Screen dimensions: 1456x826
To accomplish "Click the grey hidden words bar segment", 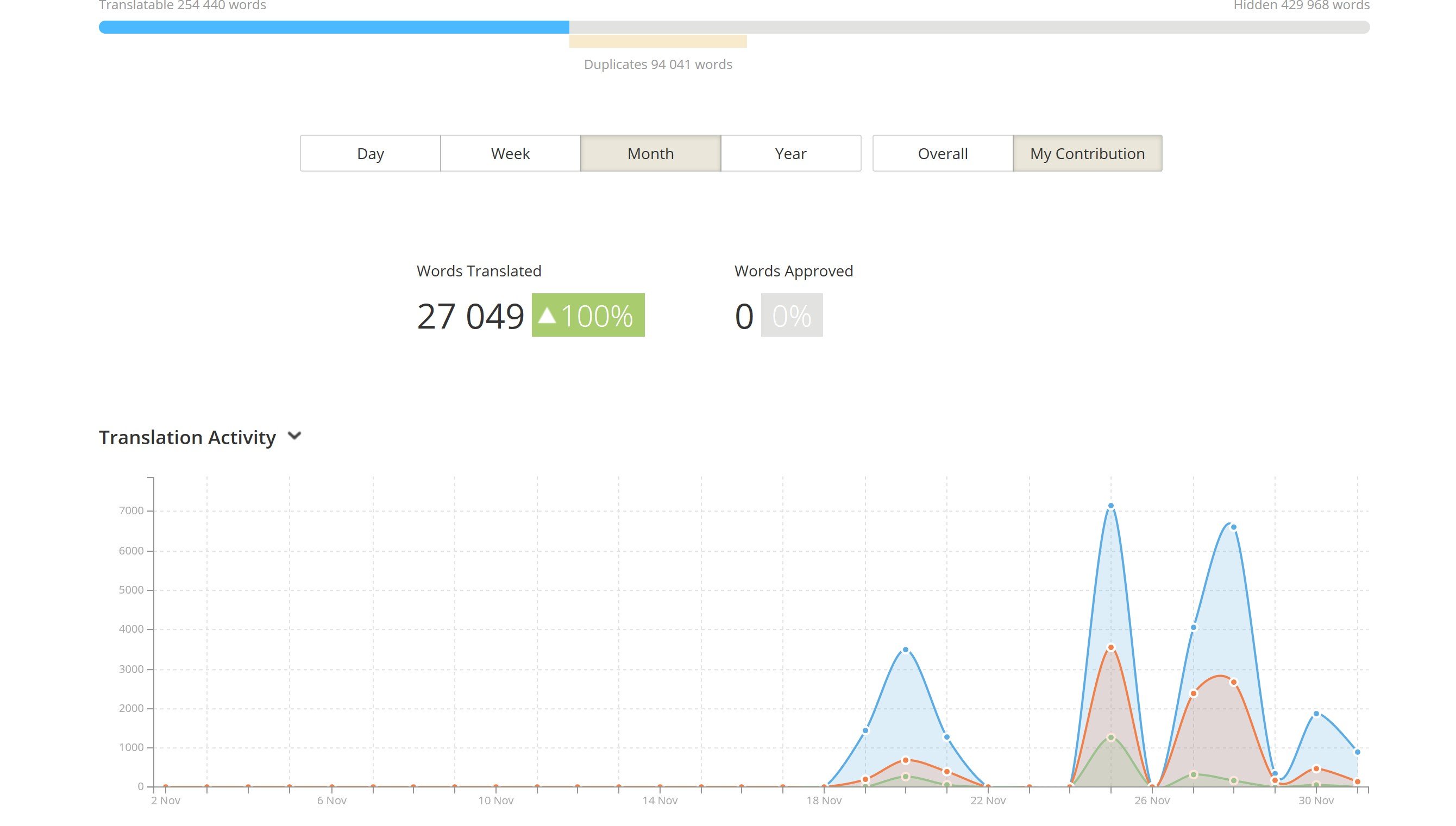I will coord(969,27).
